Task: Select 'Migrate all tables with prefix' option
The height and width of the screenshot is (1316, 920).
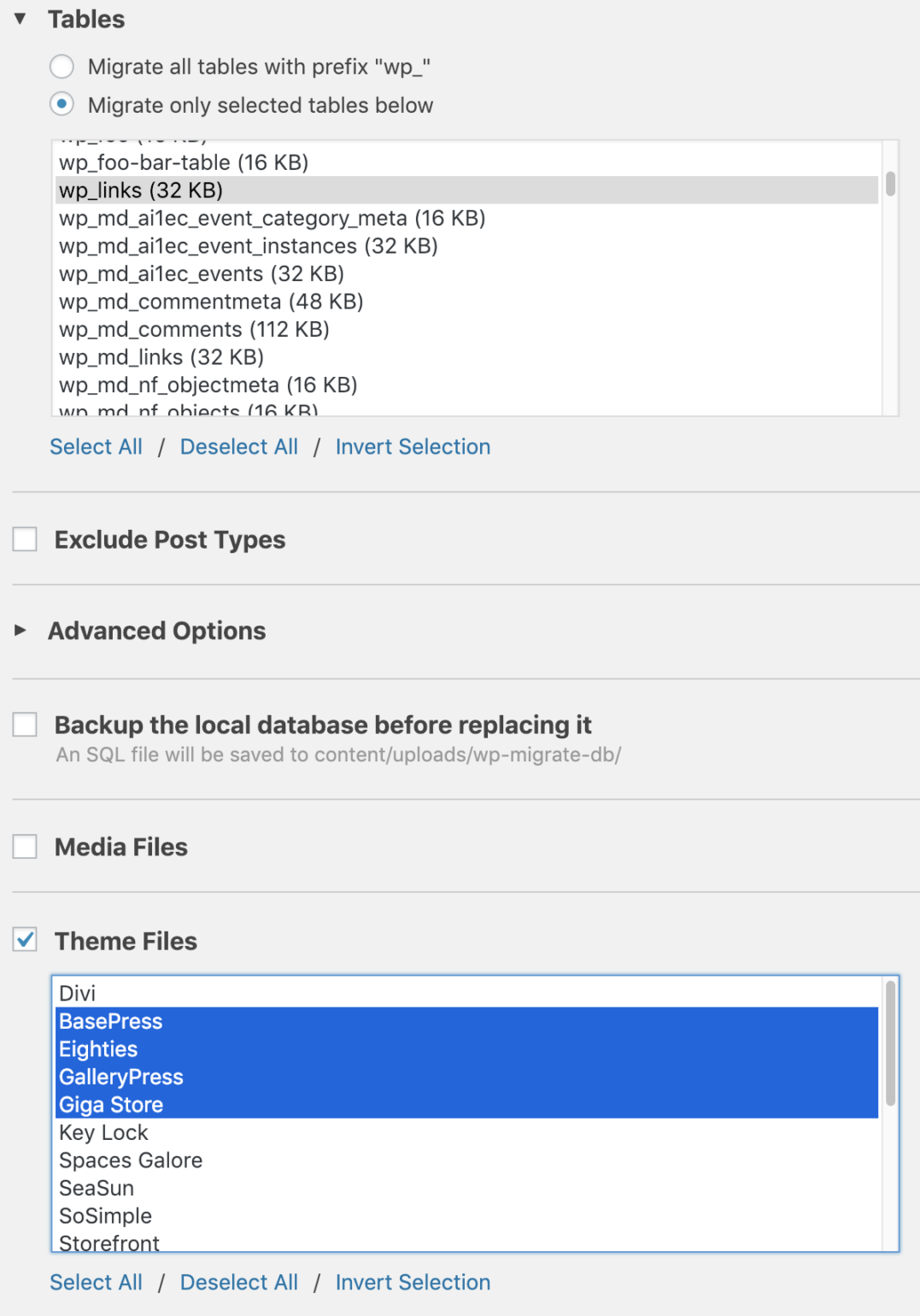Action: click(x=62, y=67)
